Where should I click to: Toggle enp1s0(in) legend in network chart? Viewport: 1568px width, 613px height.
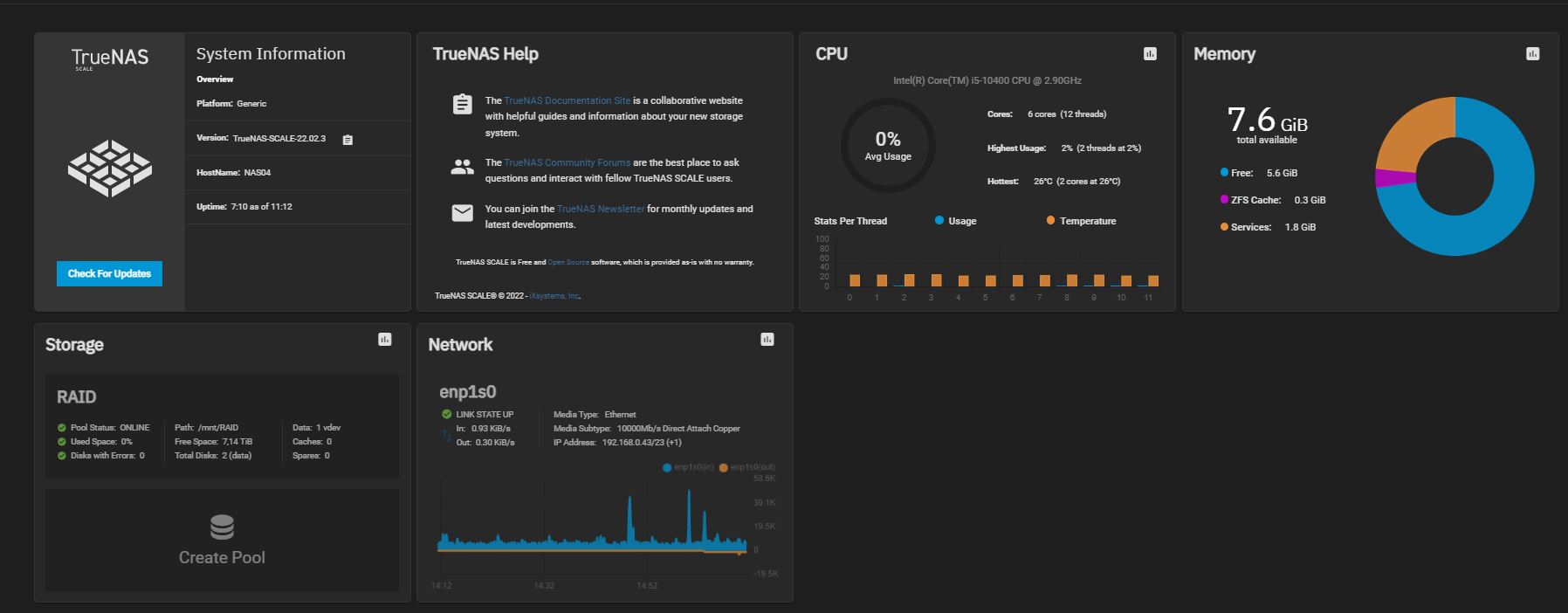688,467
